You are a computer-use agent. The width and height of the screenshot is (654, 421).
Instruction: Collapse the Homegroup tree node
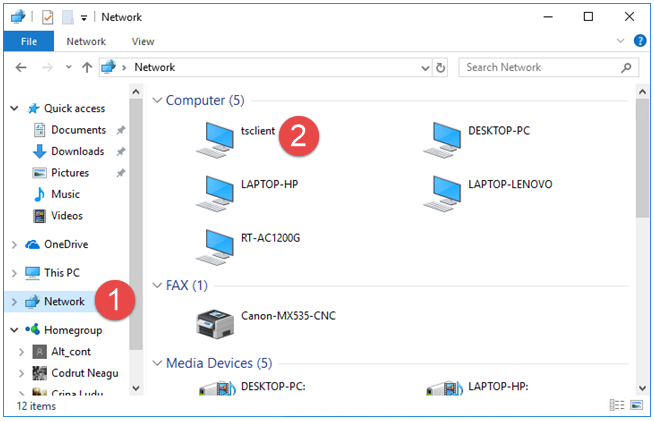(14, 330)
